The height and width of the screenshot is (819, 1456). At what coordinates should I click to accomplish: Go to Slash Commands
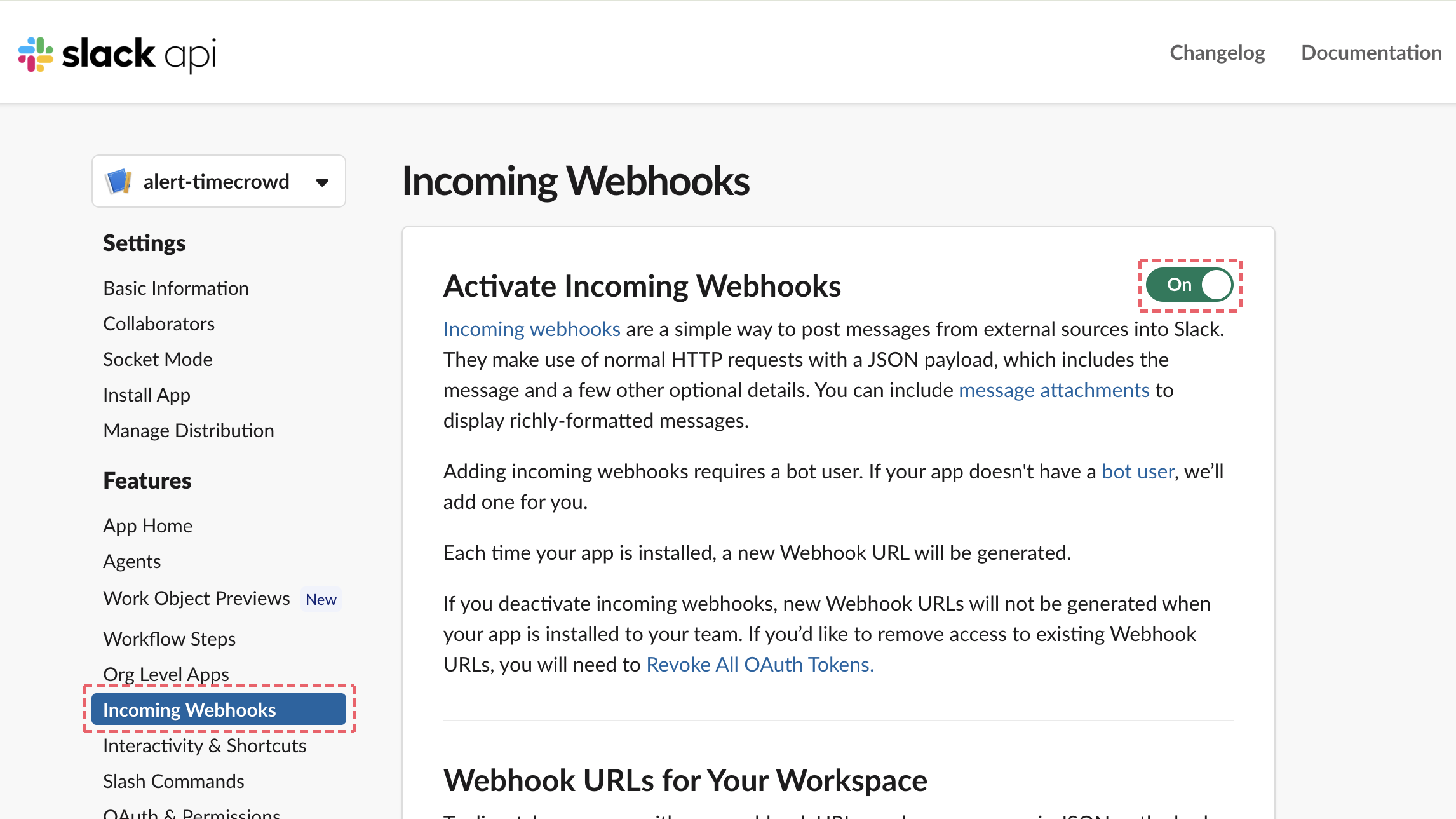click(x=173, y=782)
